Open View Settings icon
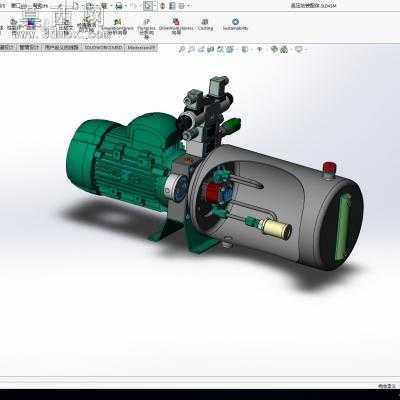Viewport: 400px width, 400px height. click(298, 50)
